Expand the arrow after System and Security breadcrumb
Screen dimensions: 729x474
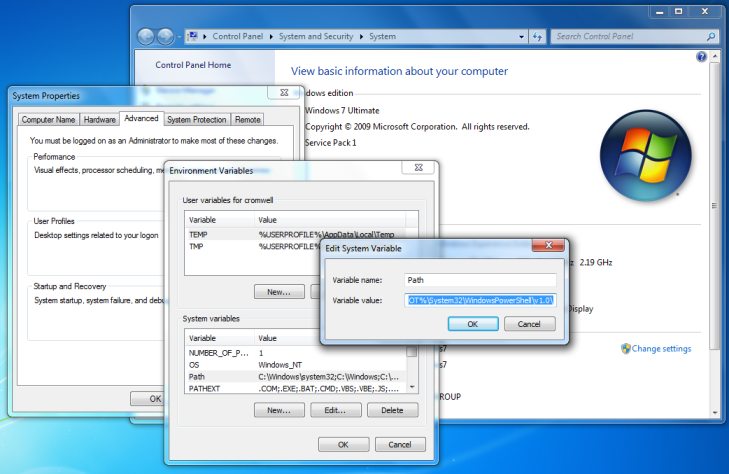[x=361, y=36]
